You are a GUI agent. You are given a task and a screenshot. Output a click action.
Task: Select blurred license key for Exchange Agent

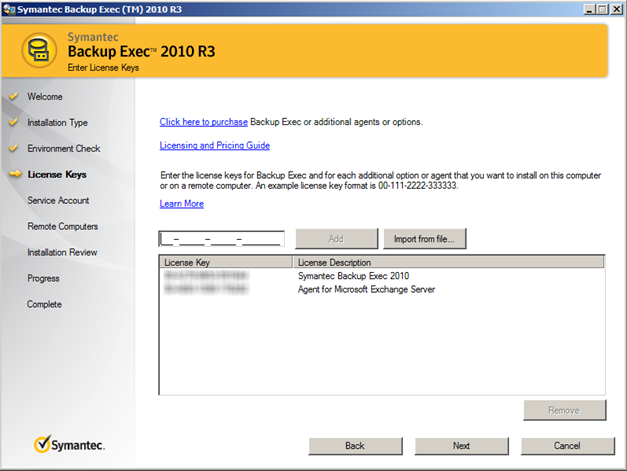206,289
